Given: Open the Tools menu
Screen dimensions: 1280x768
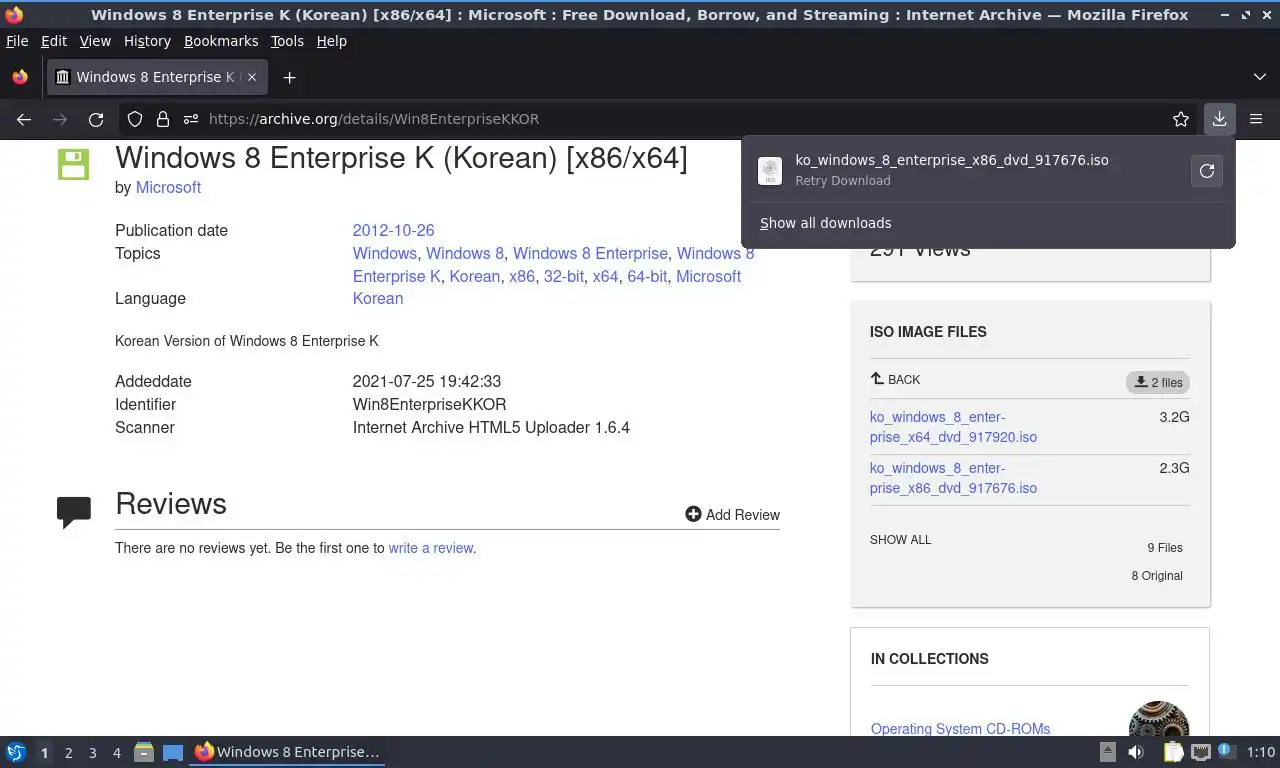Looking at the screenshot, I should tap(287, 41).
